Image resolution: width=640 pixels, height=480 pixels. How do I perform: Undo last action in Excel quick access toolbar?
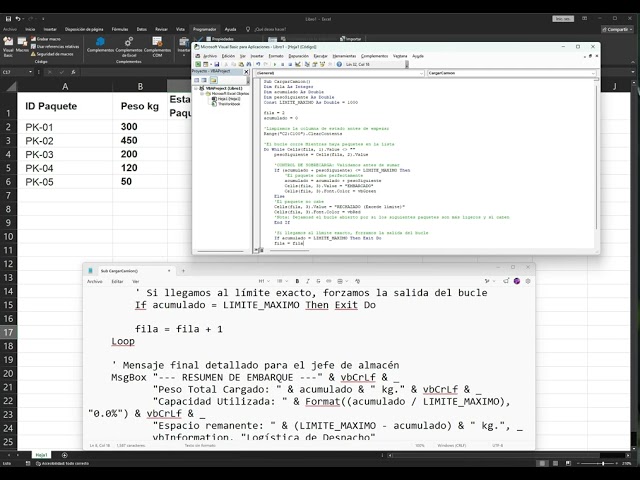point(18,19)
